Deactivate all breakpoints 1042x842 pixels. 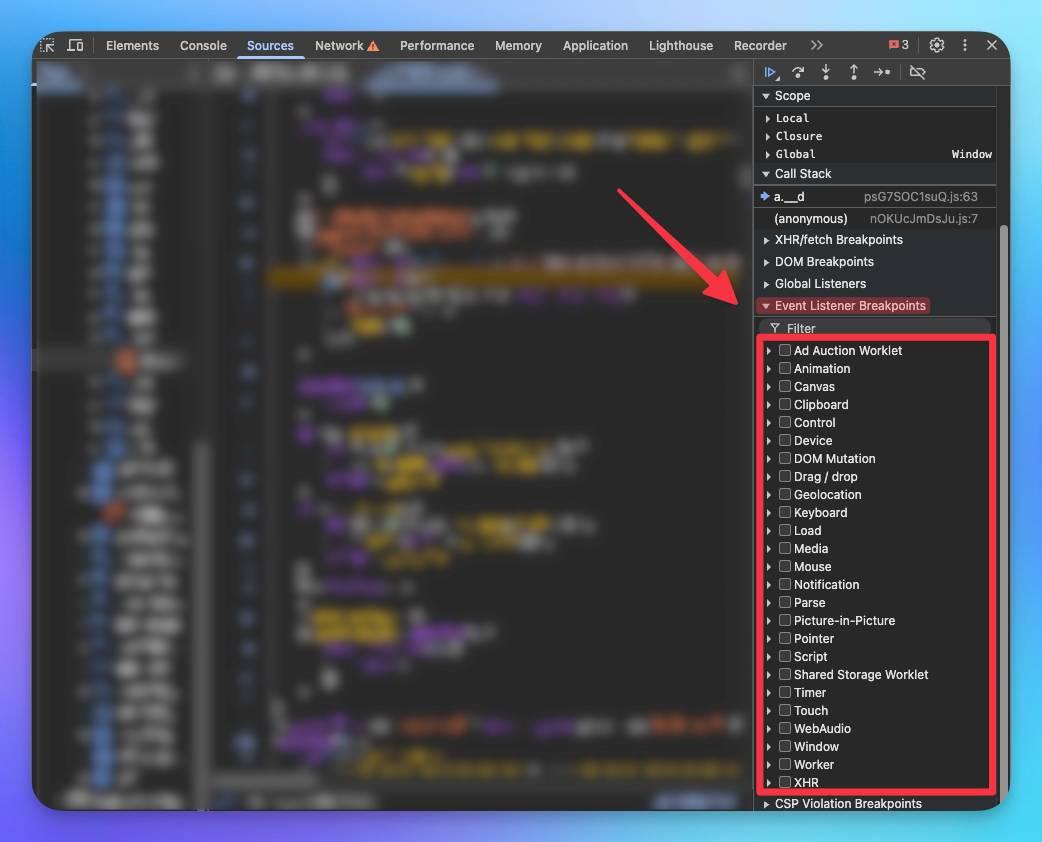click(917, 72)
